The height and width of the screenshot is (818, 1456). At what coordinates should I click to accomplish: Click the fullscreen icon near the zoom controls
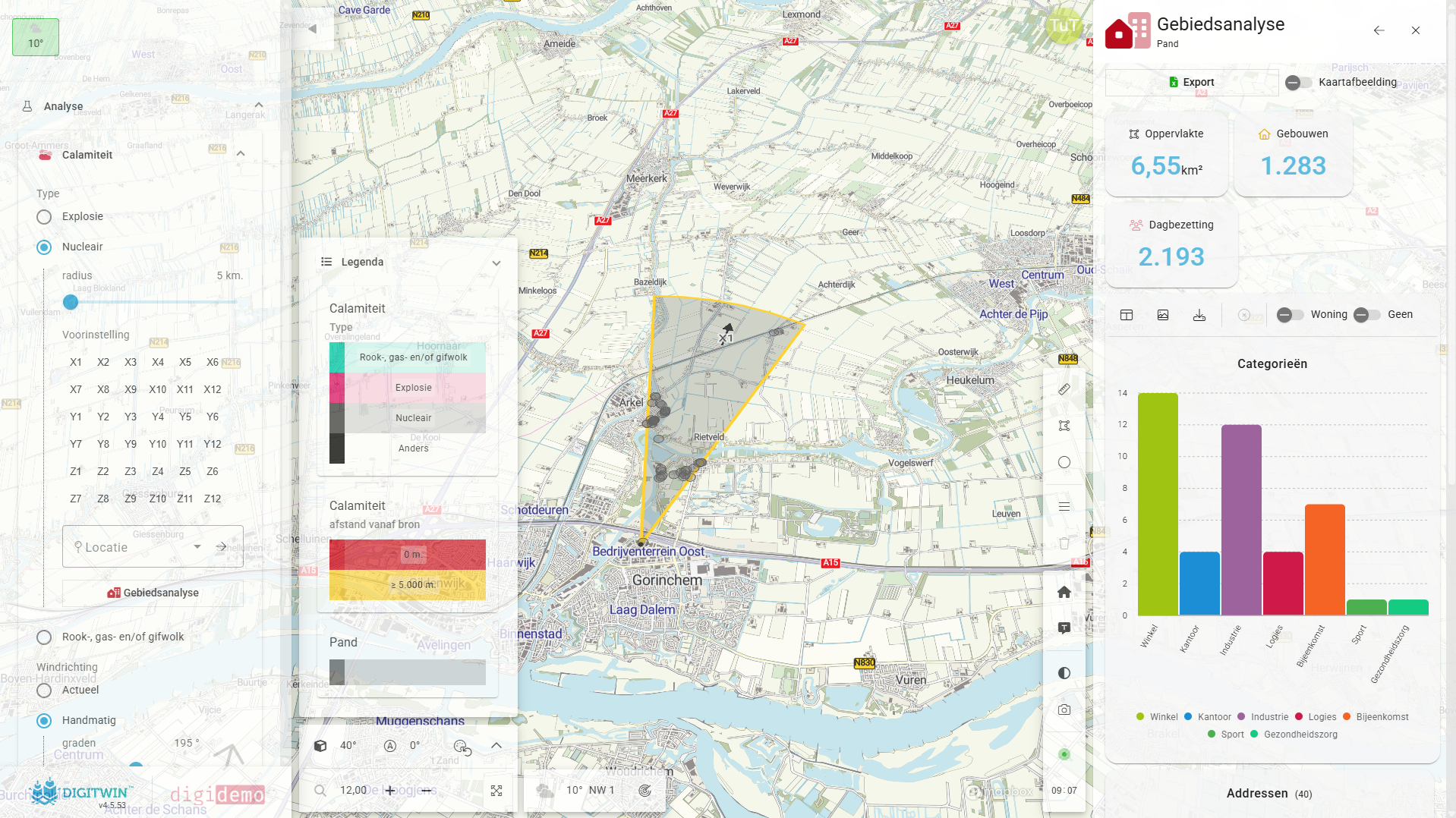coord(496,790)
